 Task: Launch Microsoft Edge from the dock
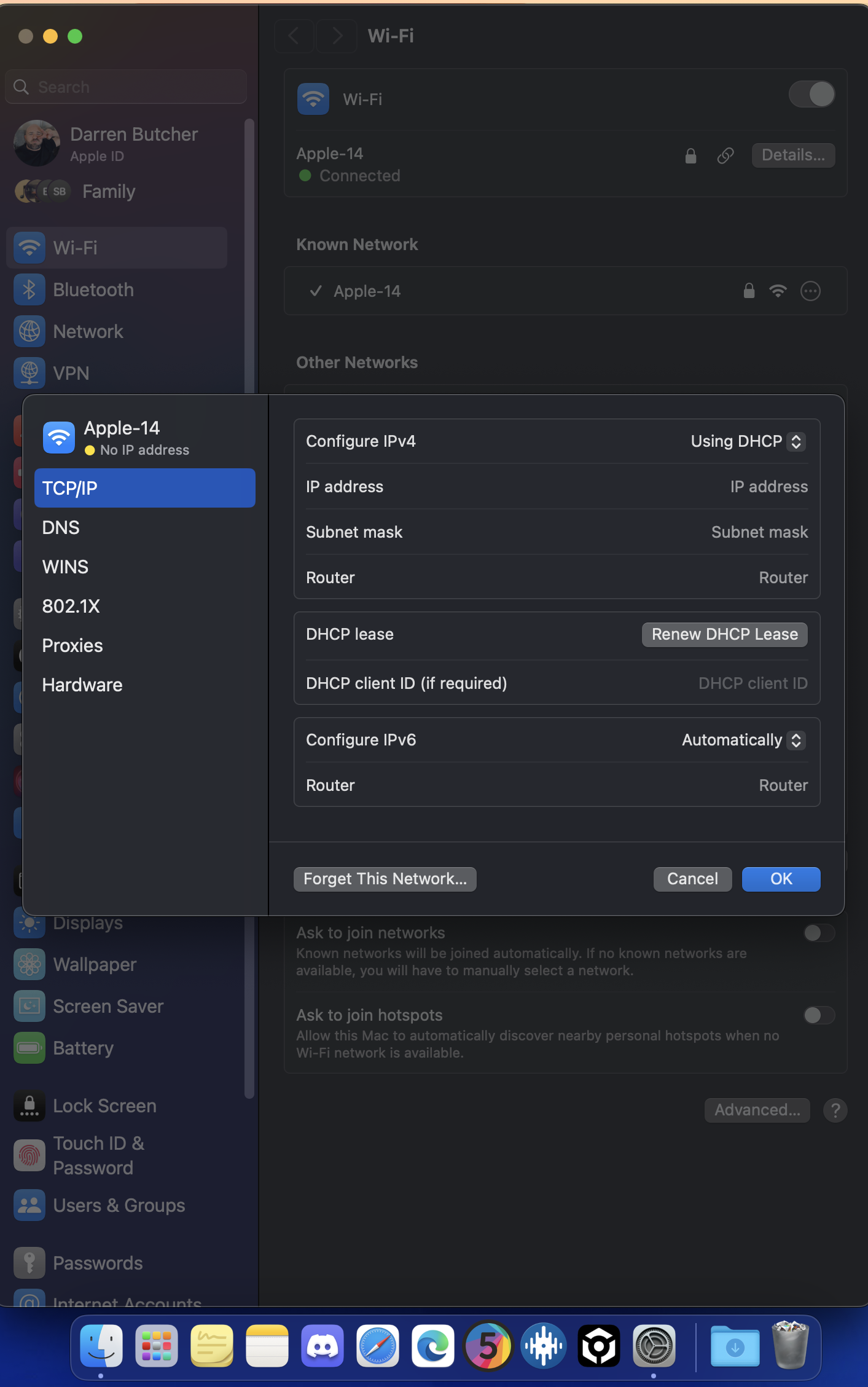tap(433, 1346)
